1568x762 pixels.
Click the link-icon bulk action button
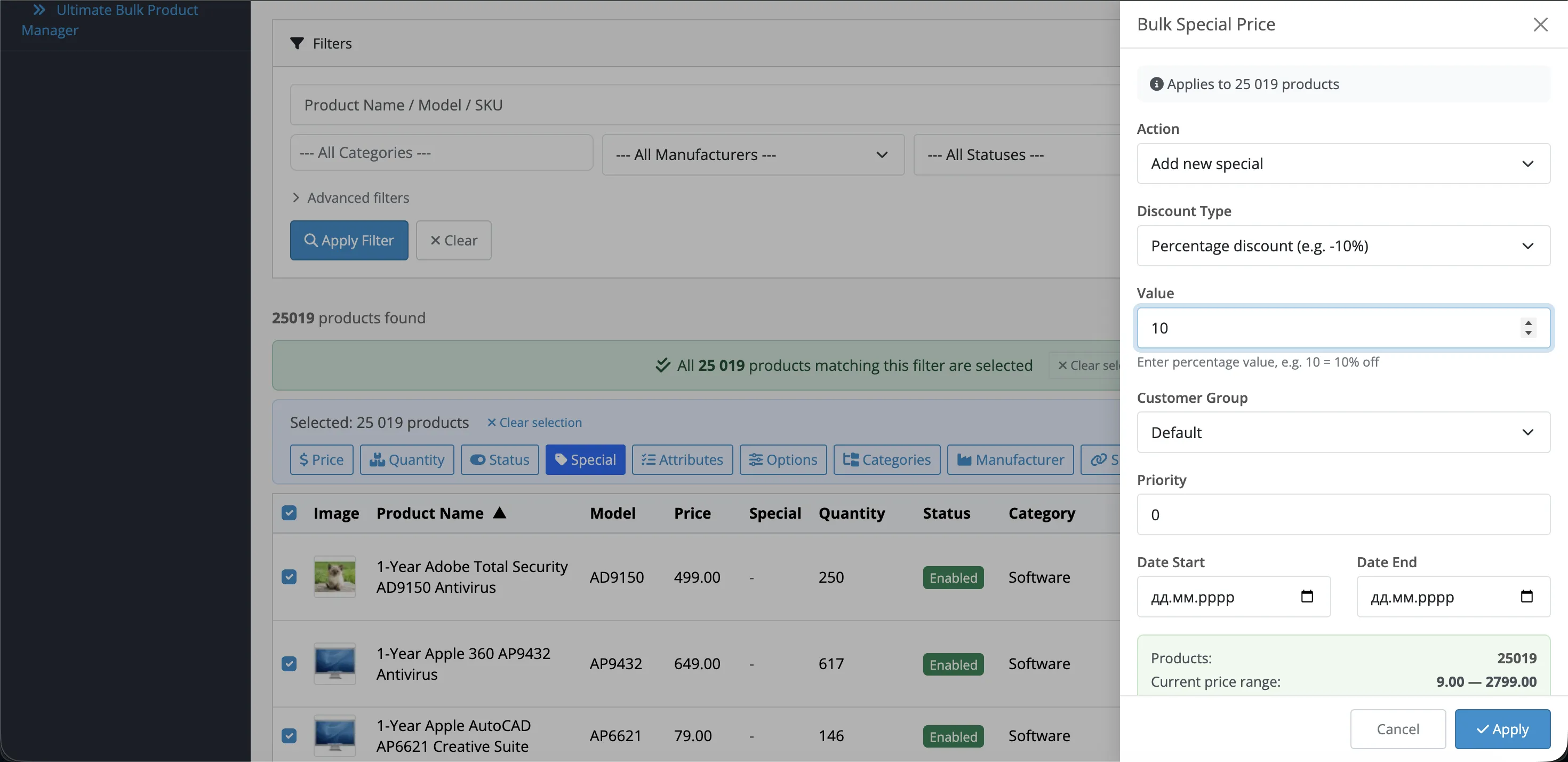tap(1100, 459)
